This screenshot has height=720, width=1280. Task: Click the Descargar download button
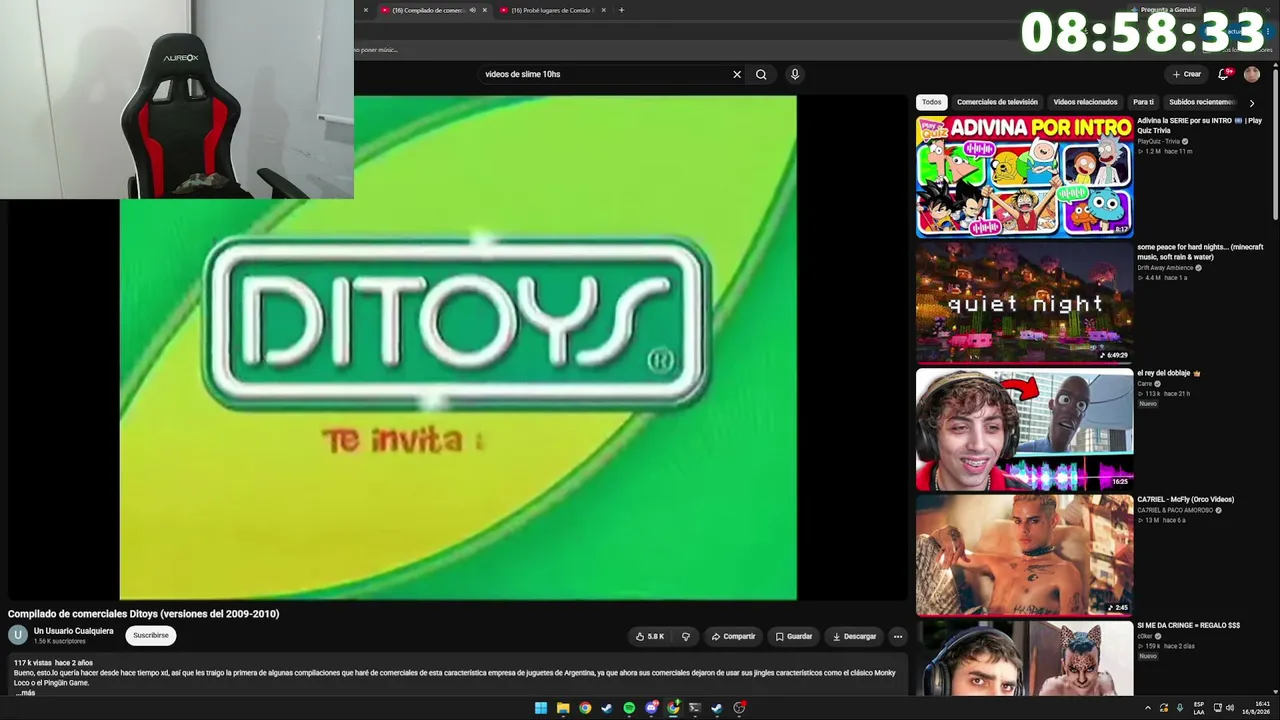point(854,636)
